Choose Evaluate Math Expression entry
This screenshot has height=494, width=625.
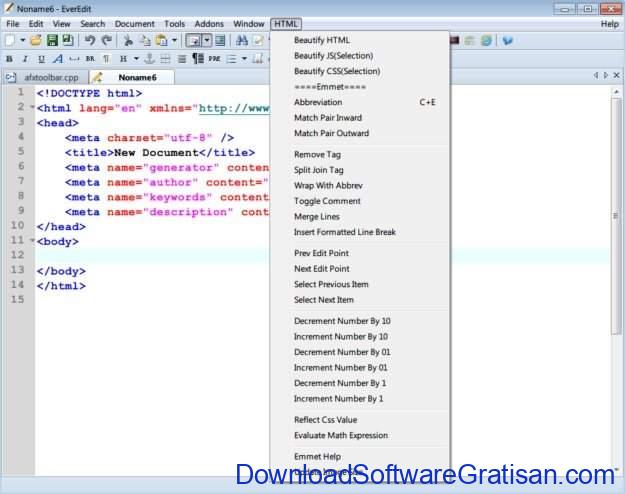click(x=360, y=435)
